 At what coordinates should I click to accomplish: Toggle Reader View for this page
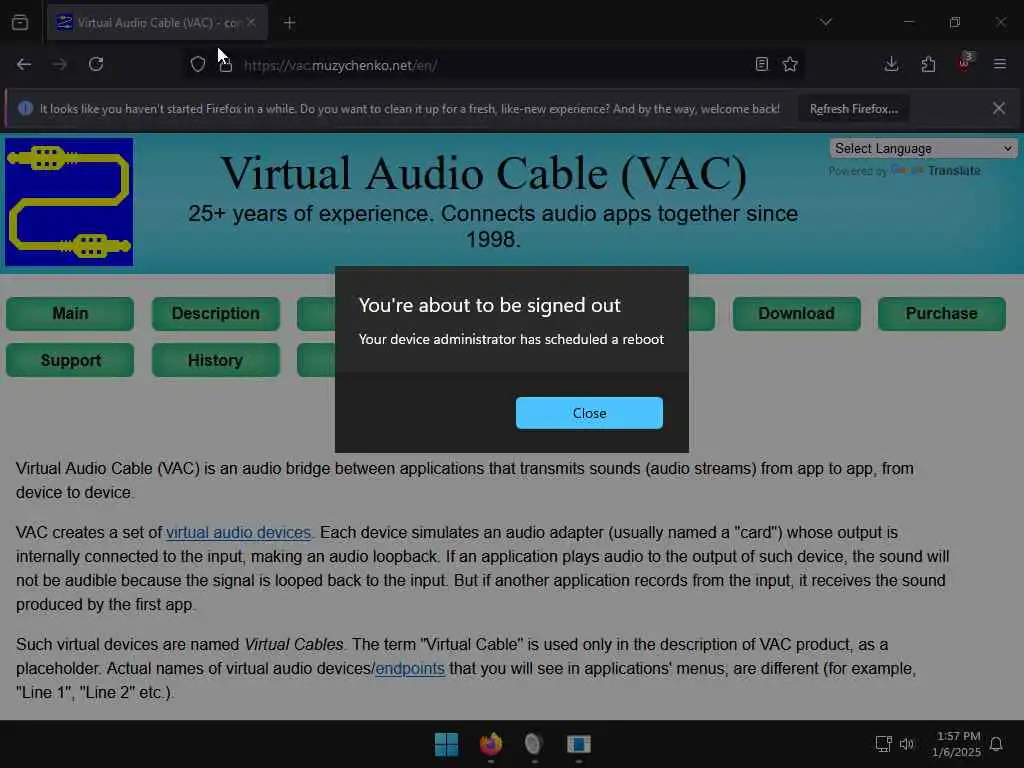tap(761, 64)
